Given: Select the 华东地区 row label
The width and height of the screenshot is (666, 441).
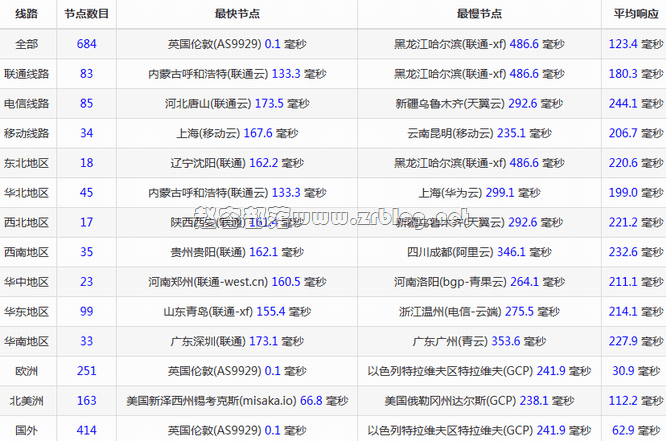Looking at the screenshot, I should (x=26, y=311).
